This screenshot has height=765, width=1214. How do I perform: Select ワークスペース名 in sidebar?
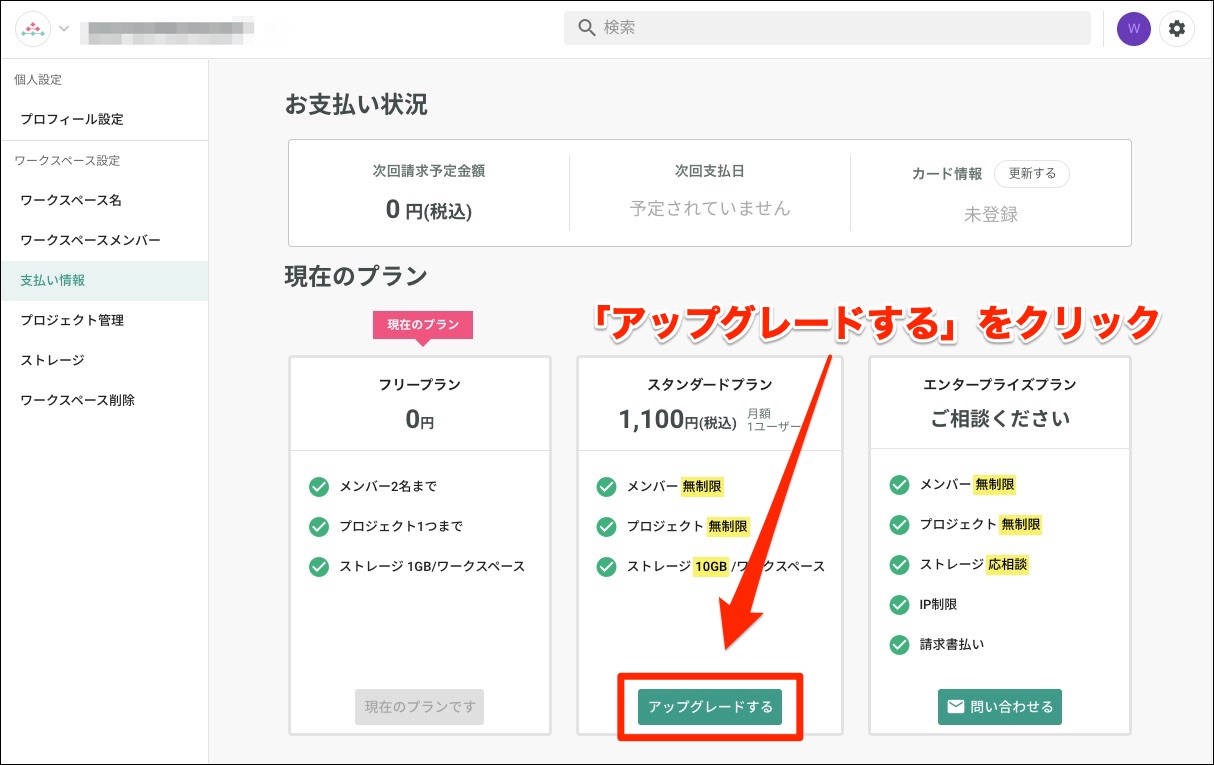pyautogui.click(x=71, y=200)
